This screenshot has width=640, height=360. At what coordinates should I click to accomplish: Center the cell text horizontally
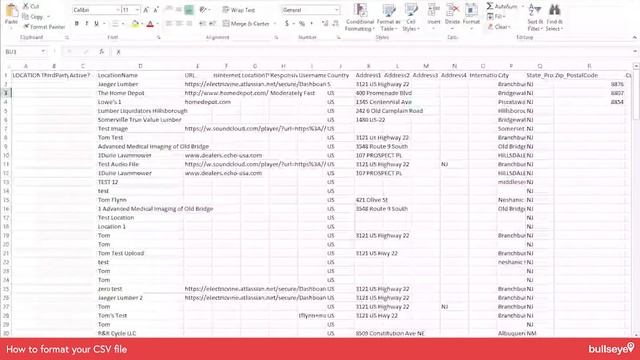coord(179,24)
